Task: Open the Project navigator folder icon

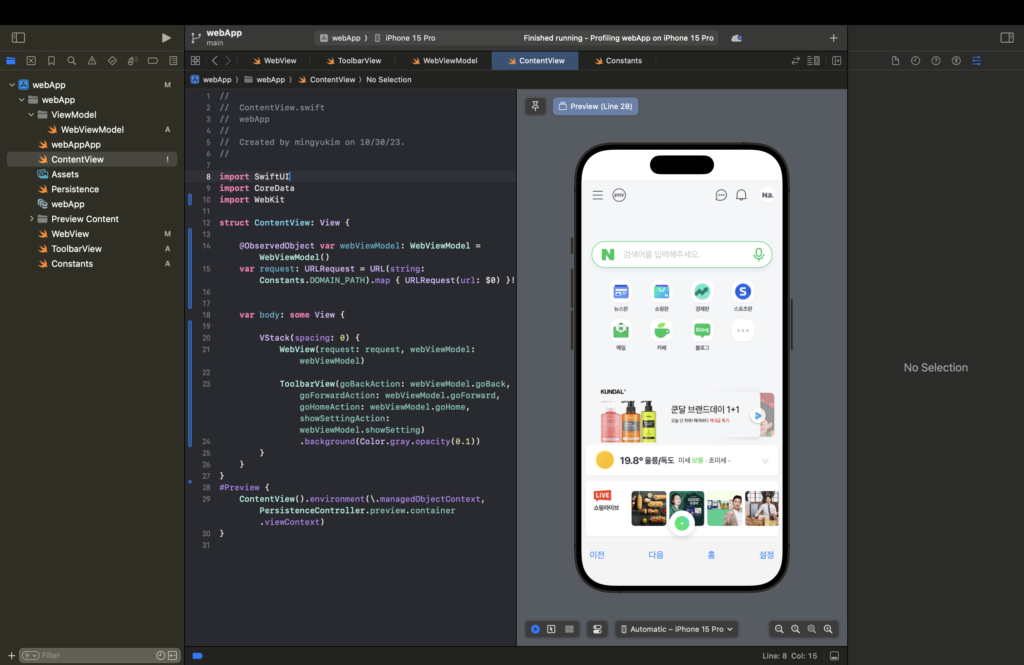Action: (11, 61)
